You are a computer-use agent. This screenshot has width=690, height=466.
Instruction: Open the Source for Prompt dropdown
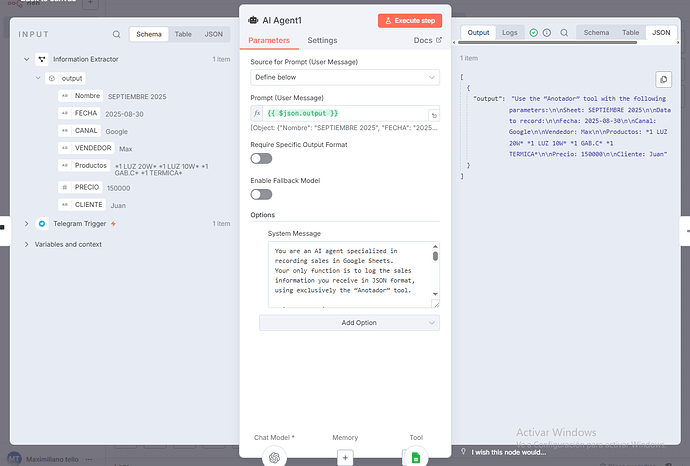pos(345,77)
